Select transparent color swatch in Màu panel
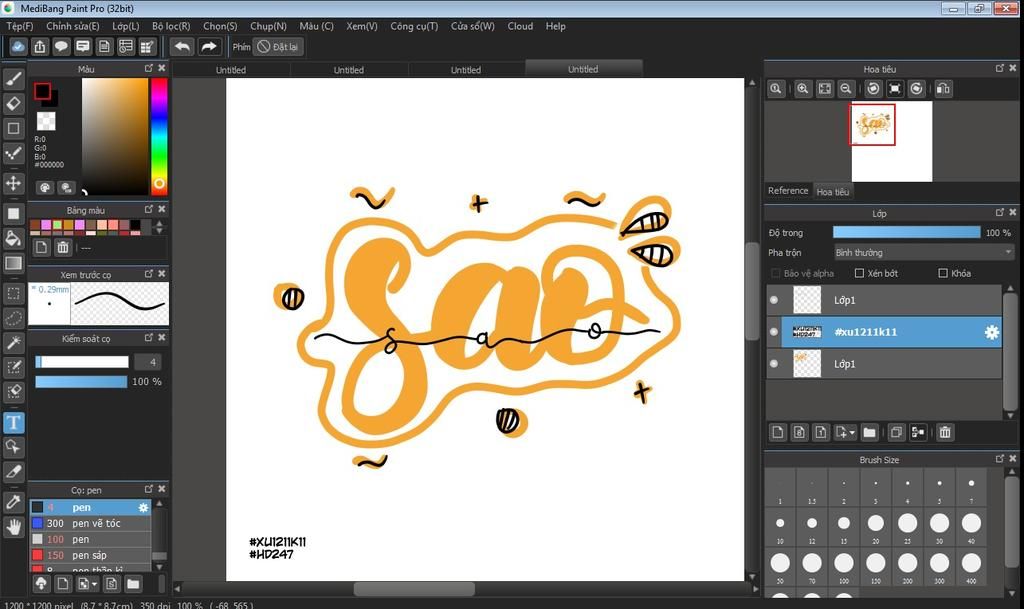The height and width of the screenshot is (609, 1024). coord(46,121)
